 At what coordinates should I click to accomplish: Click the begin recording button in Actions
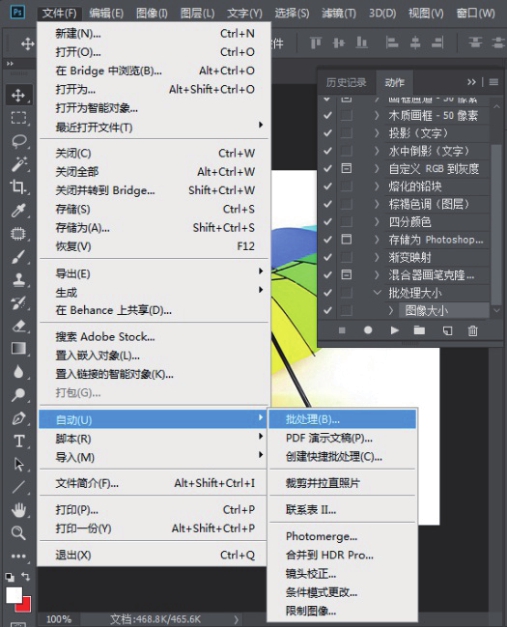pos(368,330)
